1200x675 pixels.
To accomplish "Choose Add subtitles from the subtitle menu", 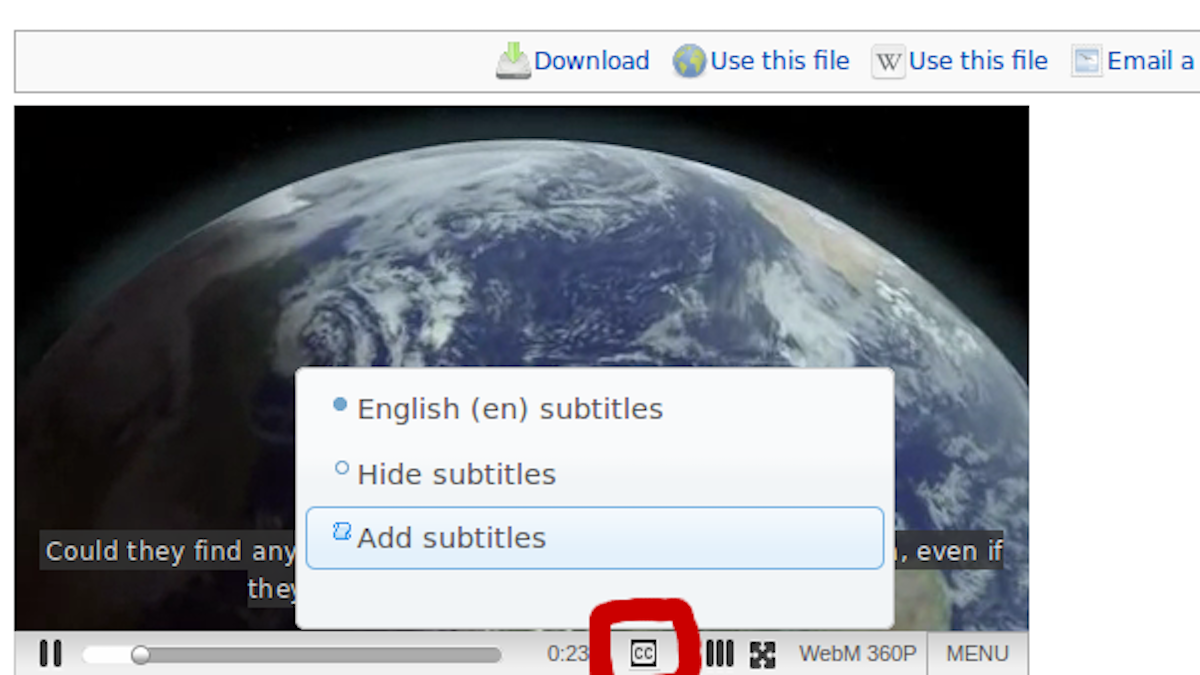I will (x=452, y=537).
